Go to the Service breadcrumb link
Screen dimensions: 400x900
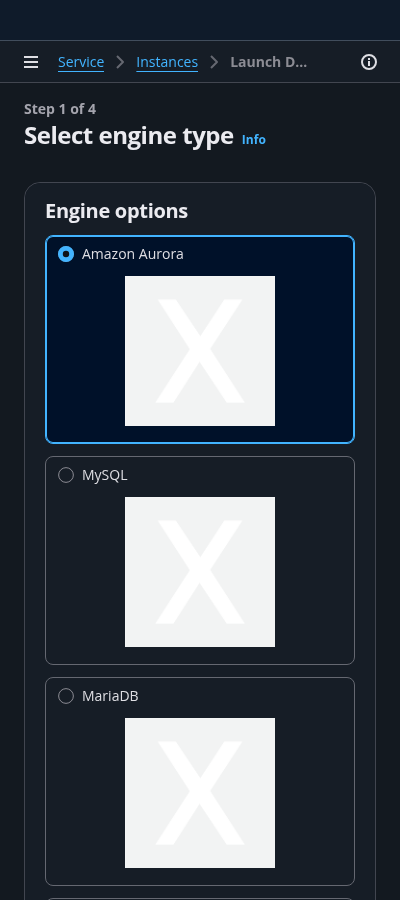[81, 62]
